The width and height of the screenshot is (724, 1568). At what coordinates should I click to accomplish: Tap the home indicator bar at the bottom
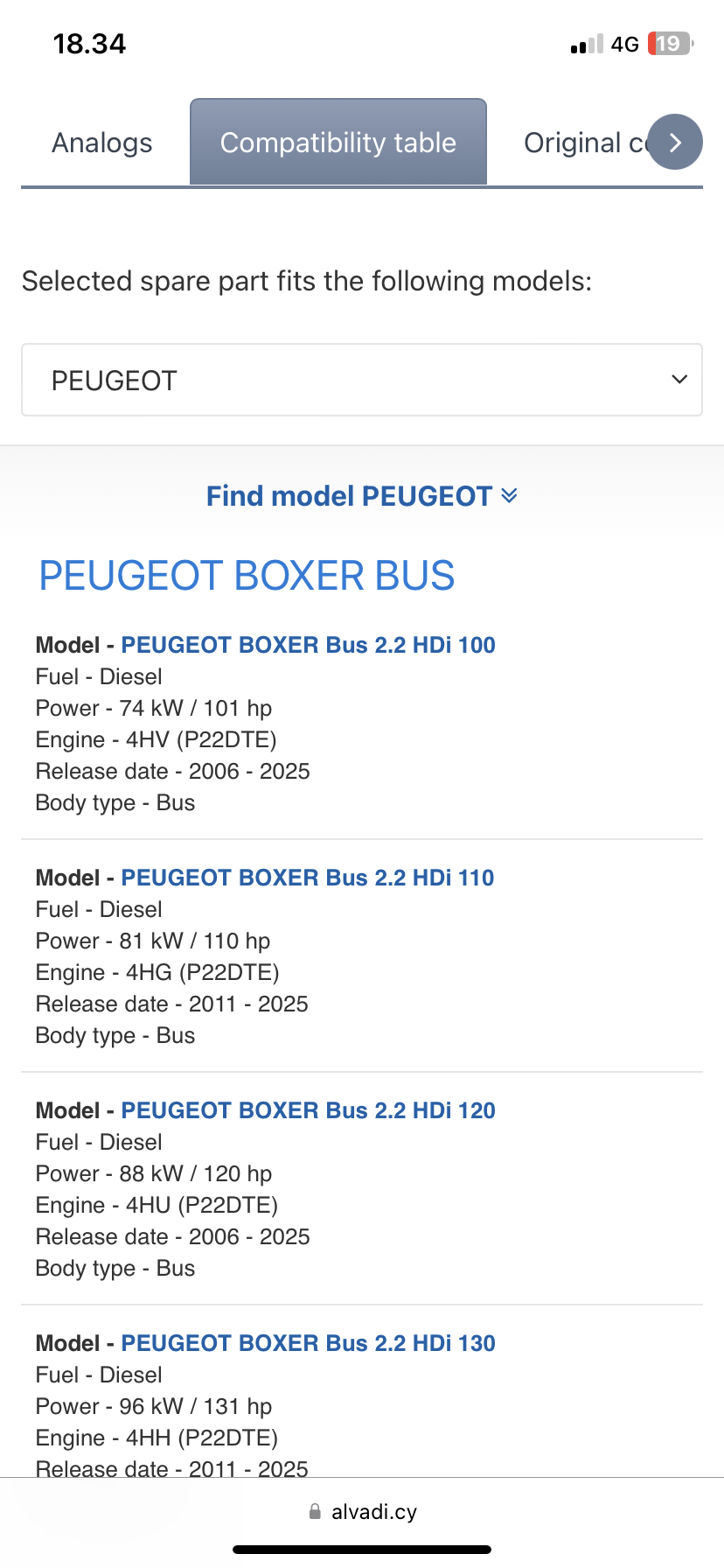point(362,1550)
